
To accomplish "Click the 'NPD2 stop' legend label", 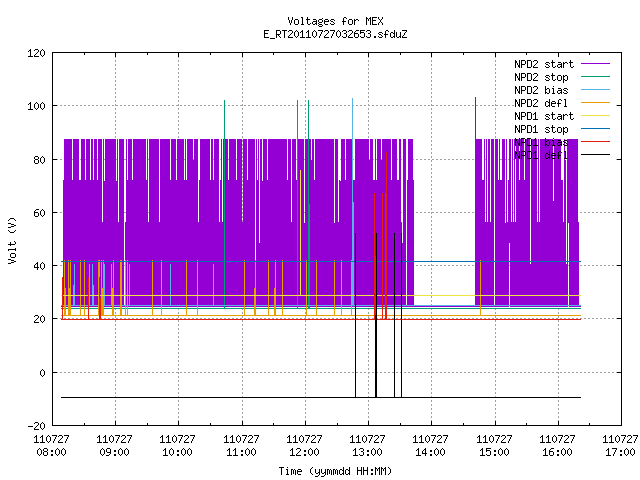I will coord(541,77).
